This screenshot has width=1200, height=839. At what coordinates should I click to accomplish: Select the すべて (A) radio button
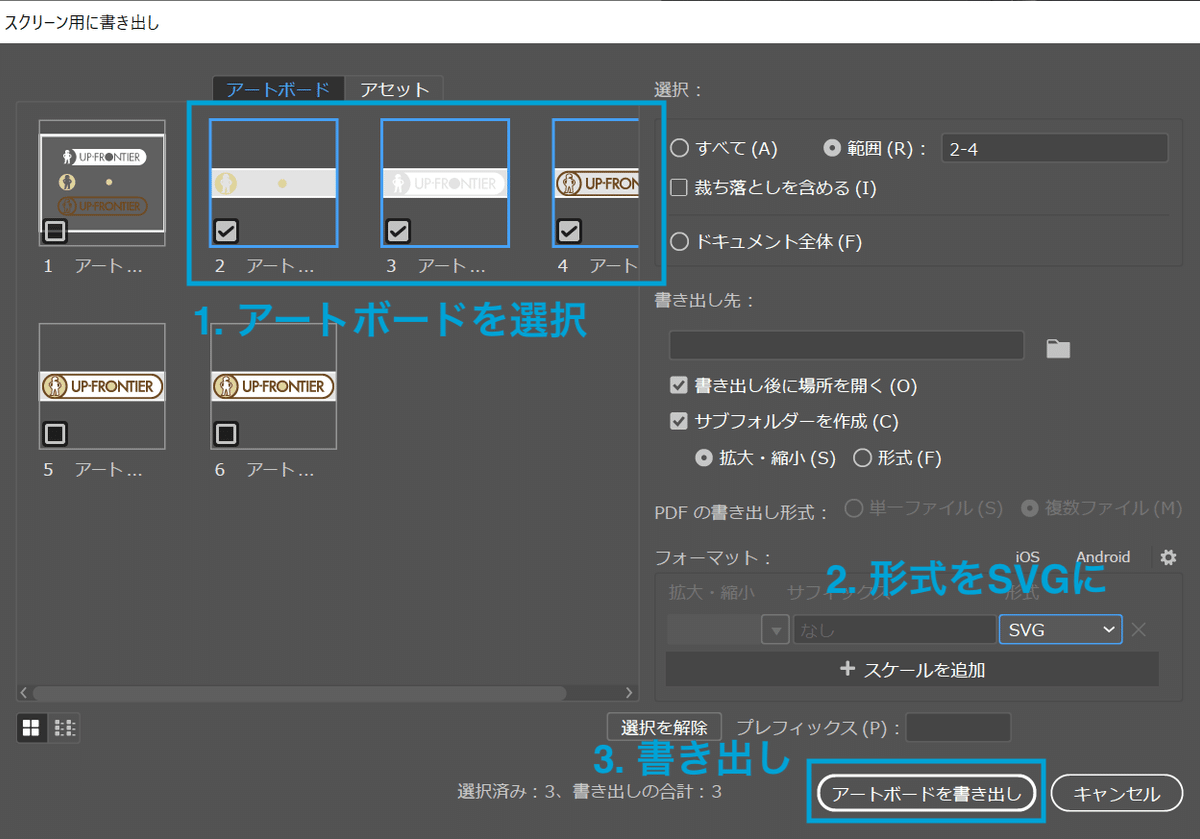click(679, 149)
